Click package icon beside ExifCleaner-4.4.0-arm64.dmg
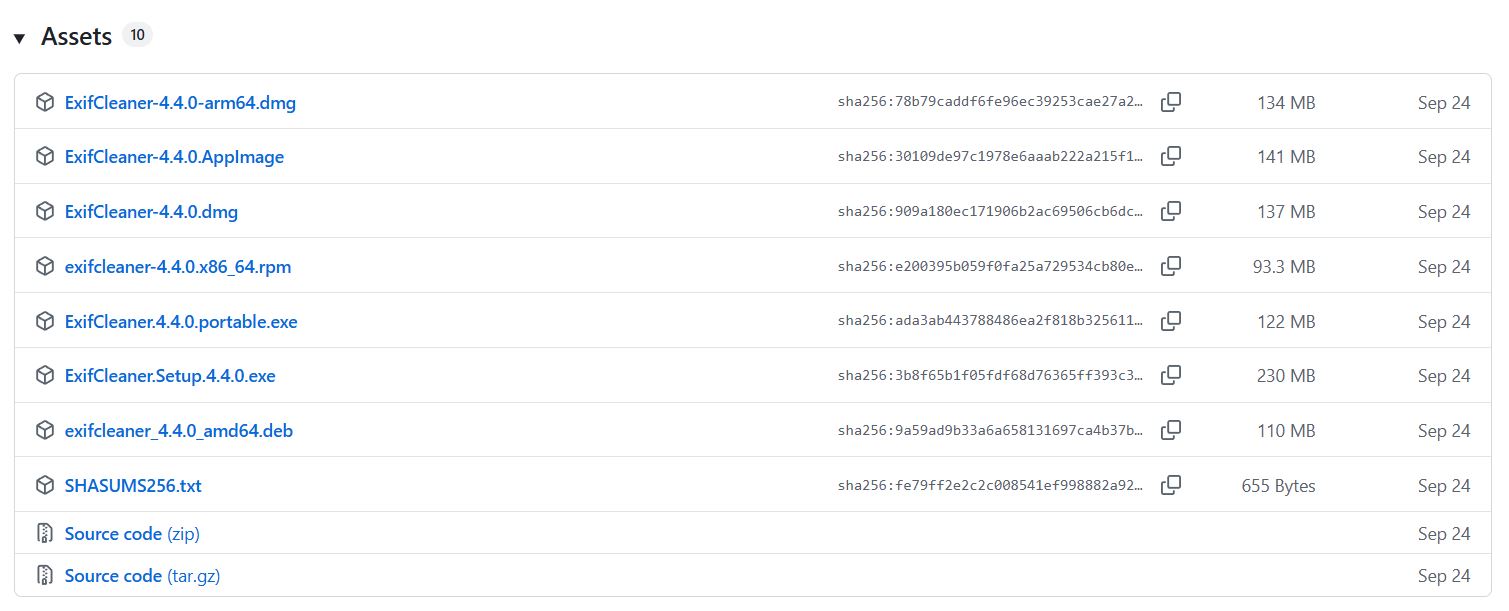This screenshot has width=1509, height=611. tap(44, 102)
